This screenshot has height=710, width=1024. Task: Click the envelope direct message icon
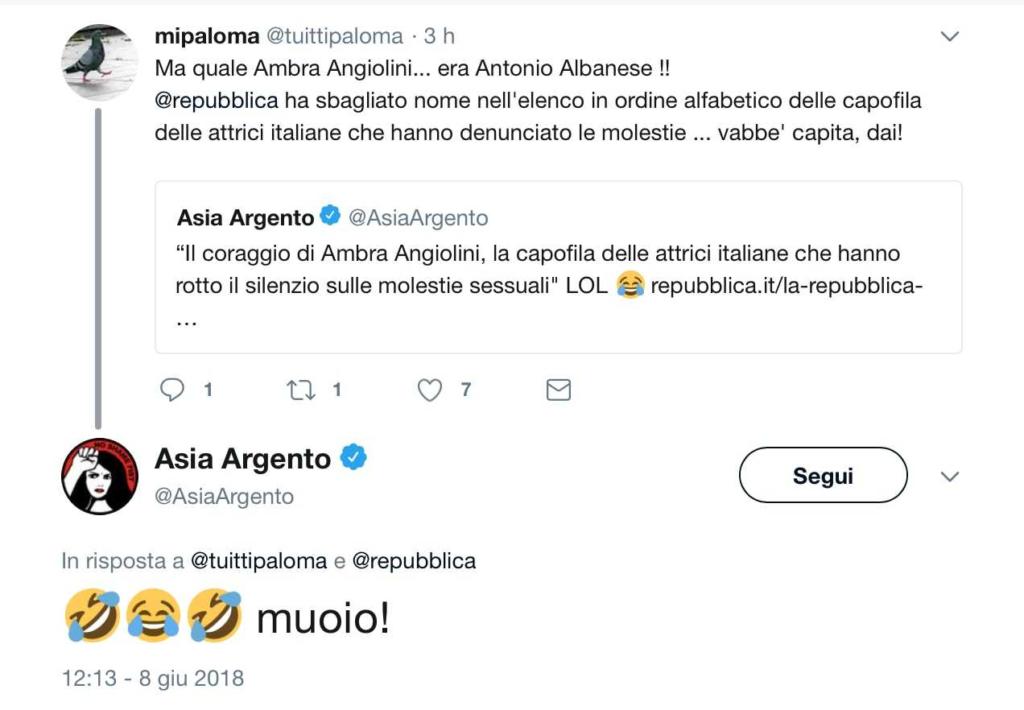(558, 390)
